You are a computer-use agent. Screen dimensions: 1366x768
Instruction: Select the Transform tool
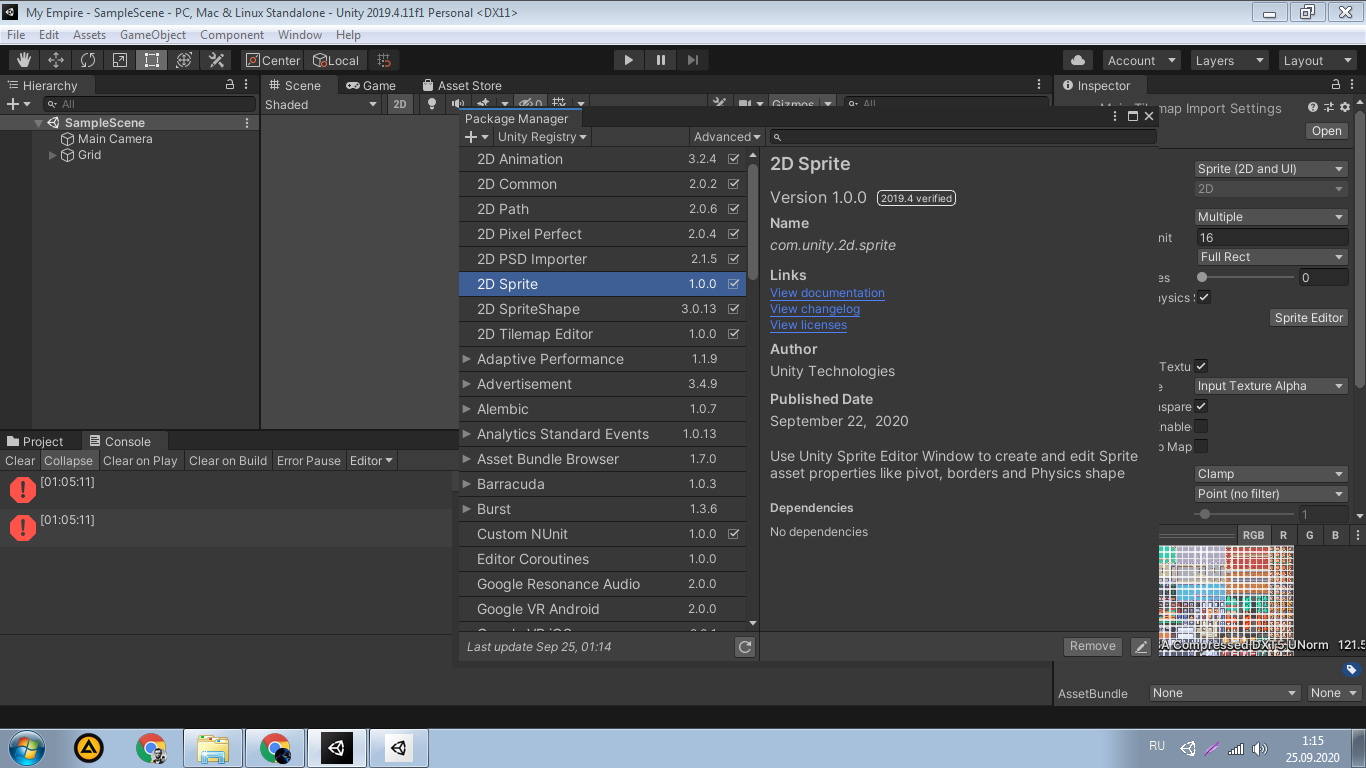(184, 60)
